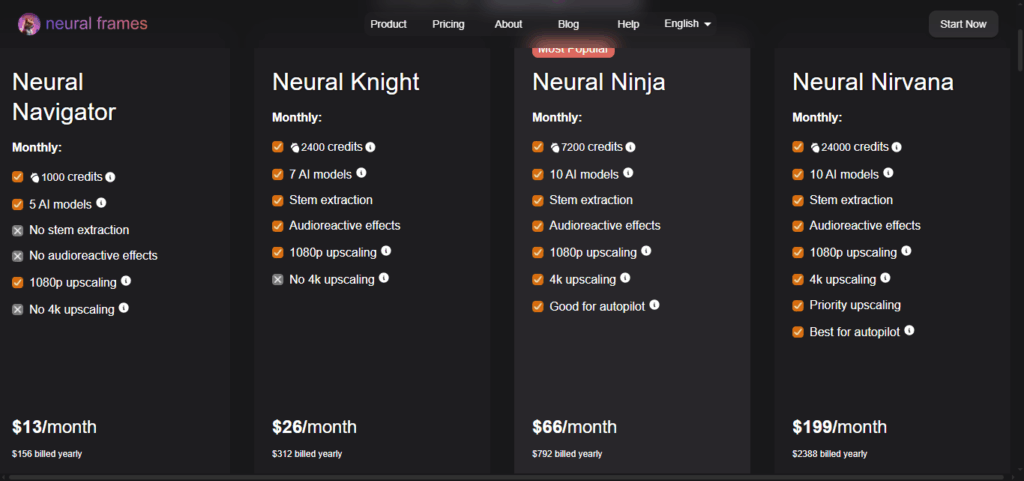Screen dimensions: 1024x481
Task: Open the Help page
Action: (628, 24)
